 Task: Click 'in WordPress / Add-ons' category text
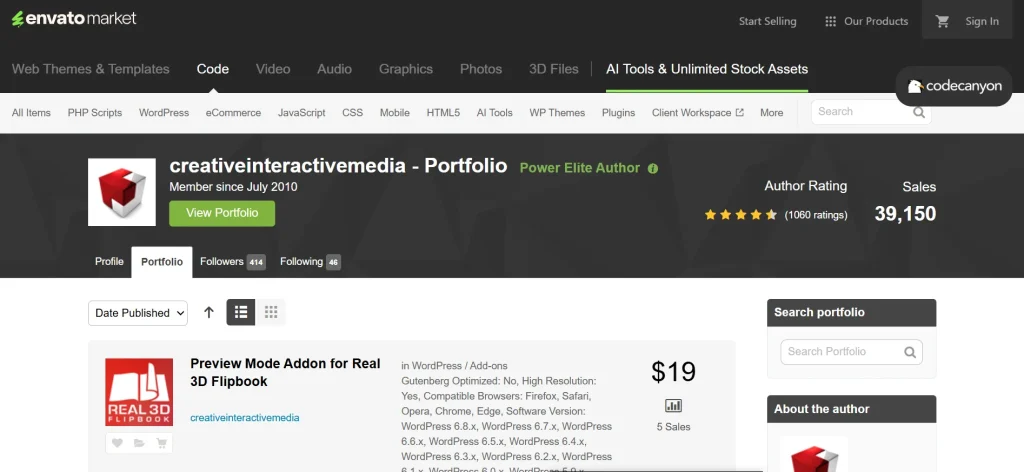point(455,366)
